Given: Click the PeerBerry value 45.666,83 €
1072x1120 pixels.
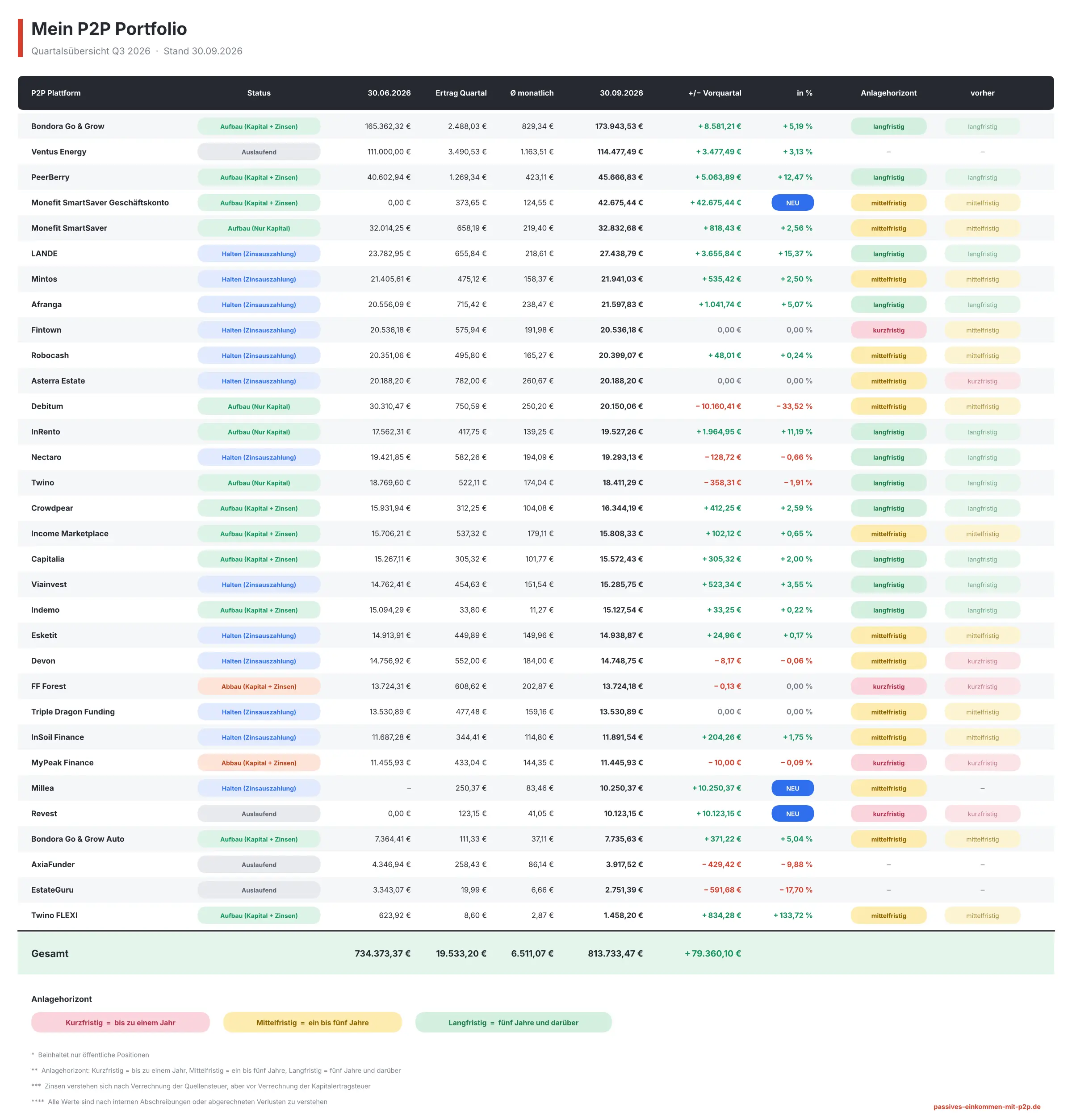Looking at the screenshot, I should coord(620,177).
